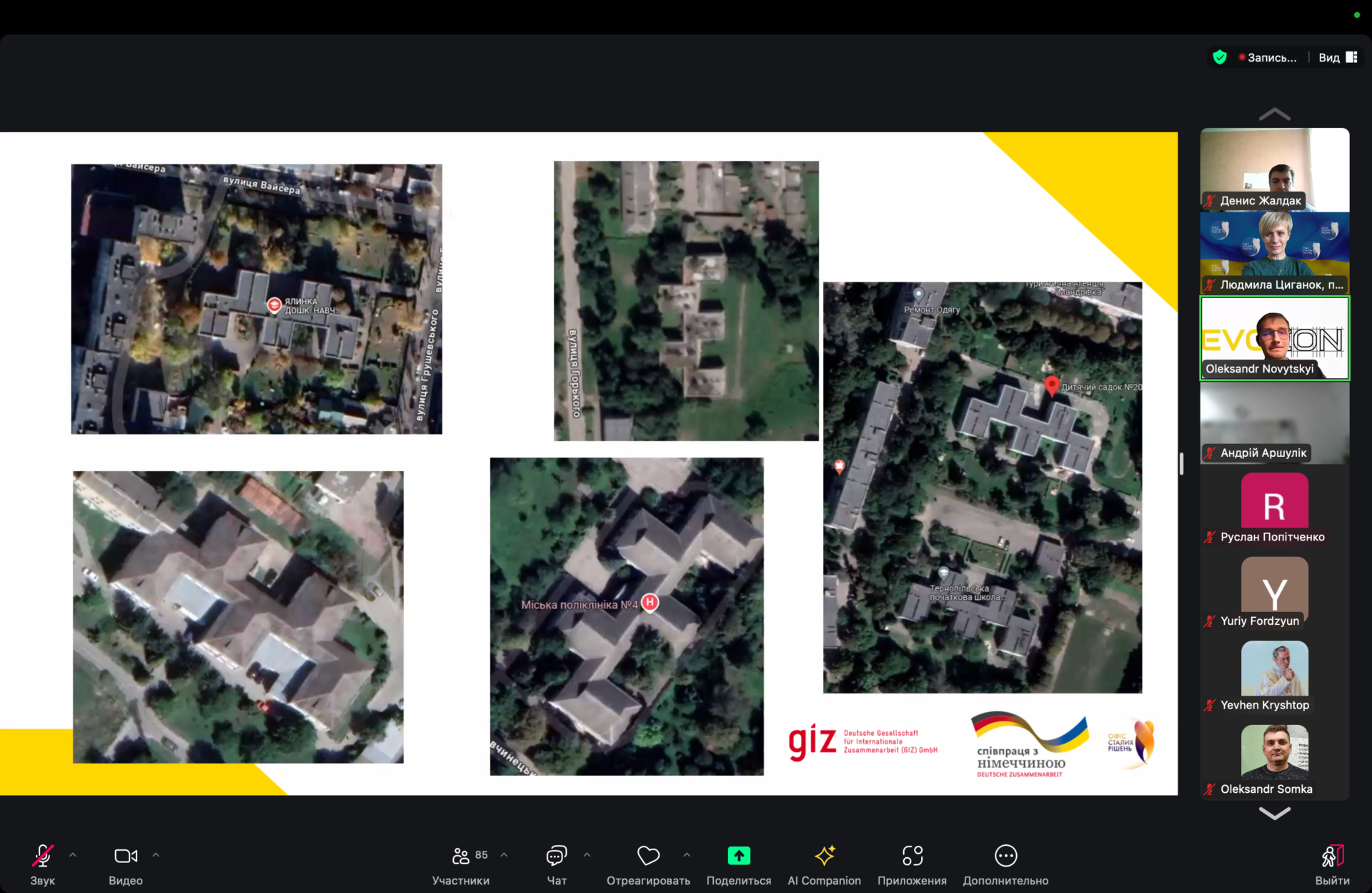Open the Приложения apps icon
Image resolution: width=1372 pixels, height=893 pixels.
tap(912, 856)
